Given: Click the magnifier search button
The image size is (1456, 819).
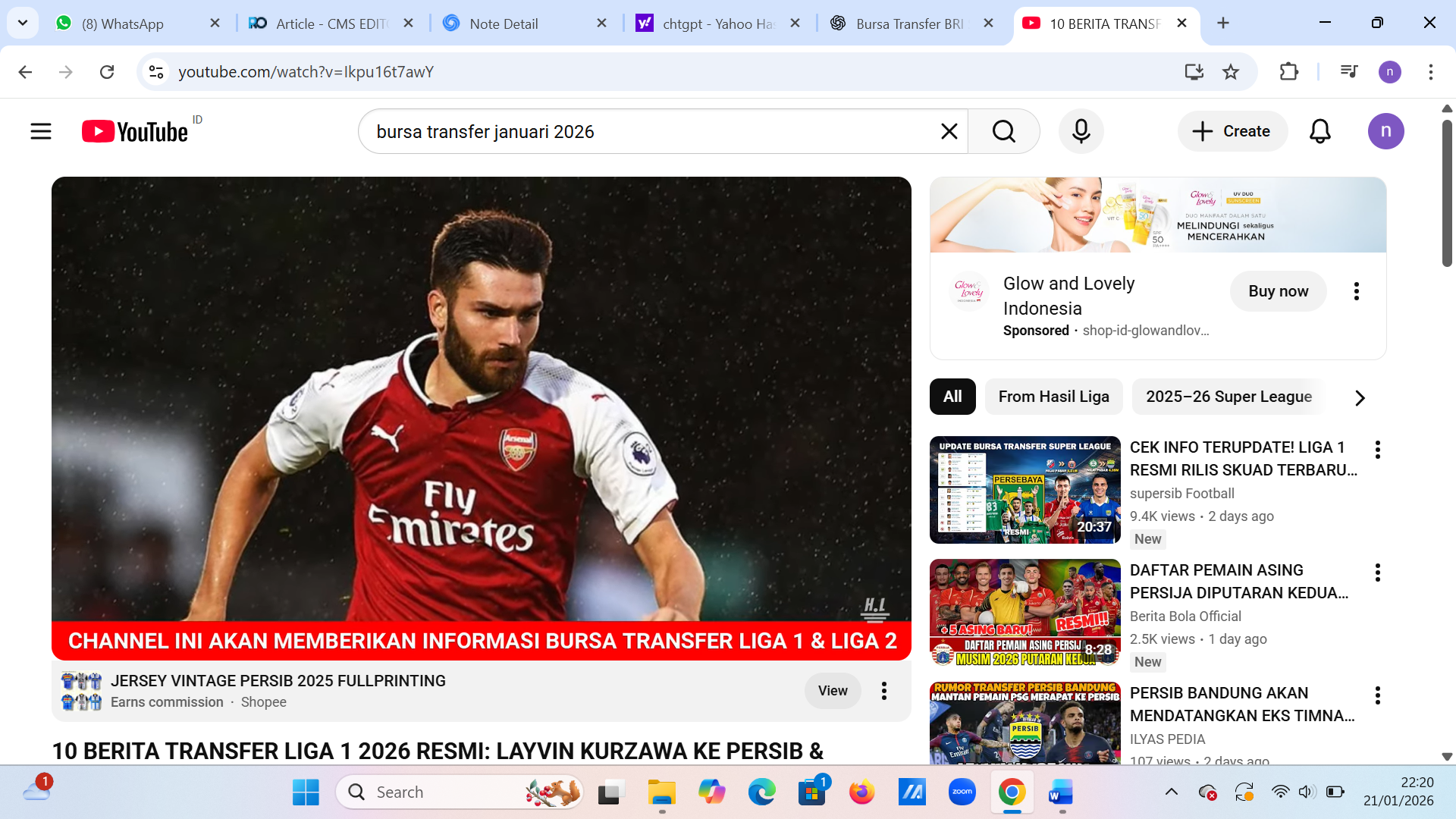Looking at the screenshot, I should coord(1003,131).
